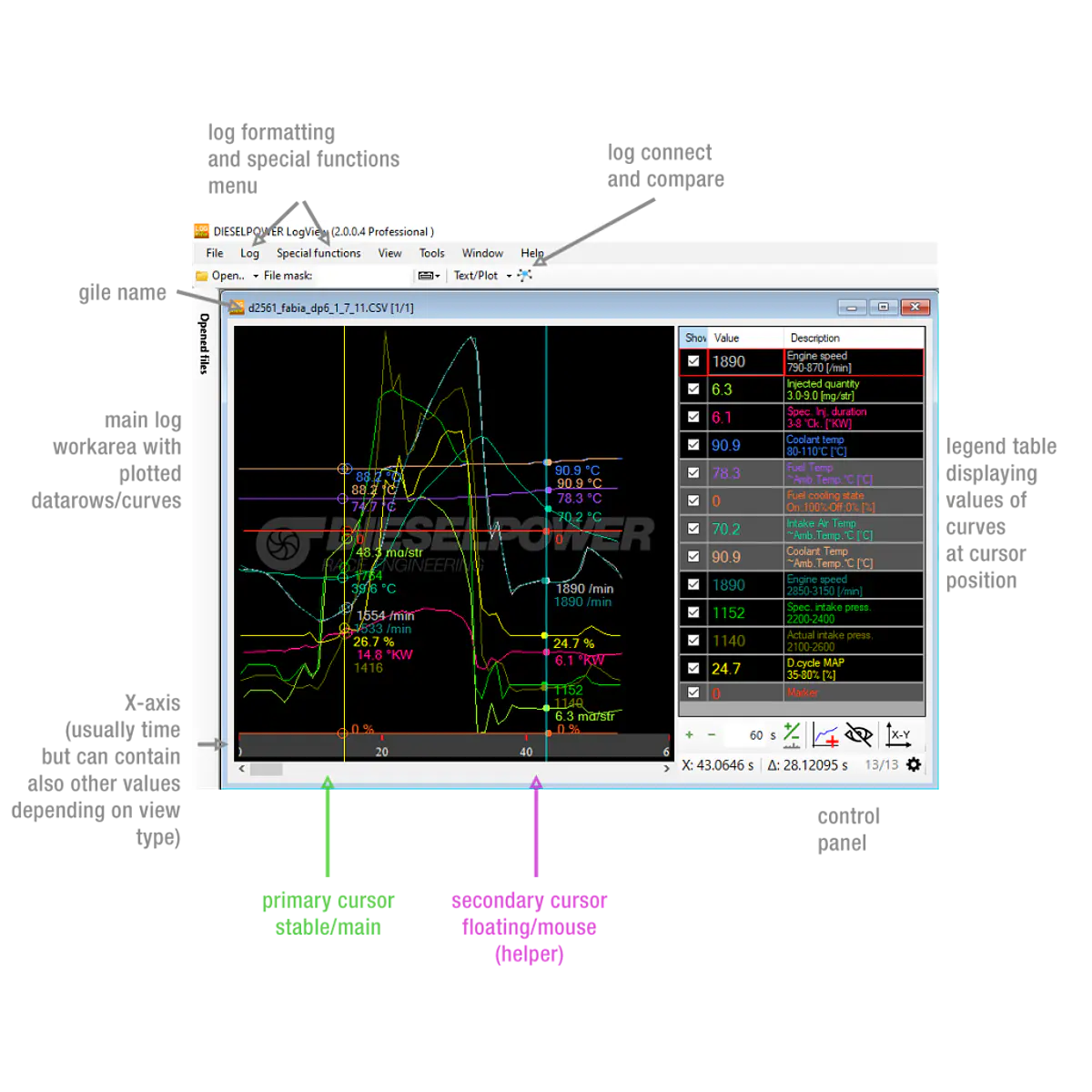Click the plot scrollbar left arrow
Viewport: 1092px width, 1092px height.
tap(242, 769)
